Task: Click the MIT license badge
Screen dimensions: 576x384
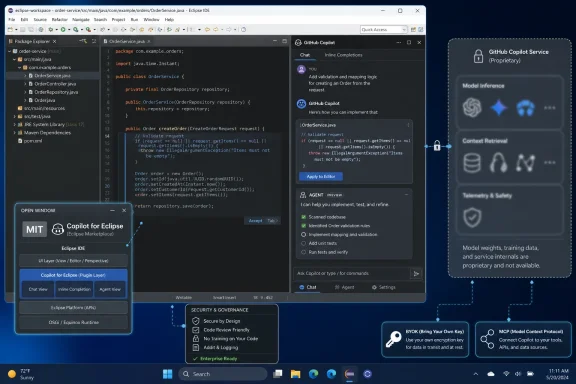Action: coord(35,230)
